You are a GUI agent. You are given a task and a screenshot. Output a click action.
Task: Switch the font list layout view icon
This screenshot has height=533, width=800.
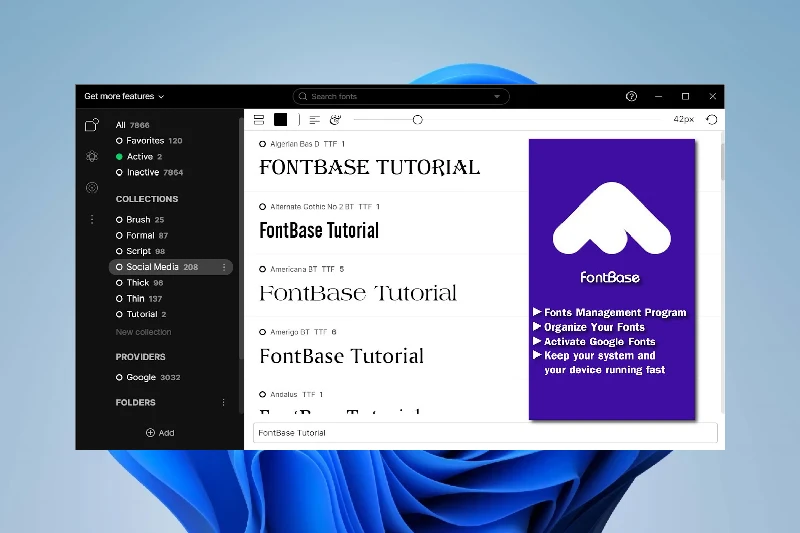point(259,120)
